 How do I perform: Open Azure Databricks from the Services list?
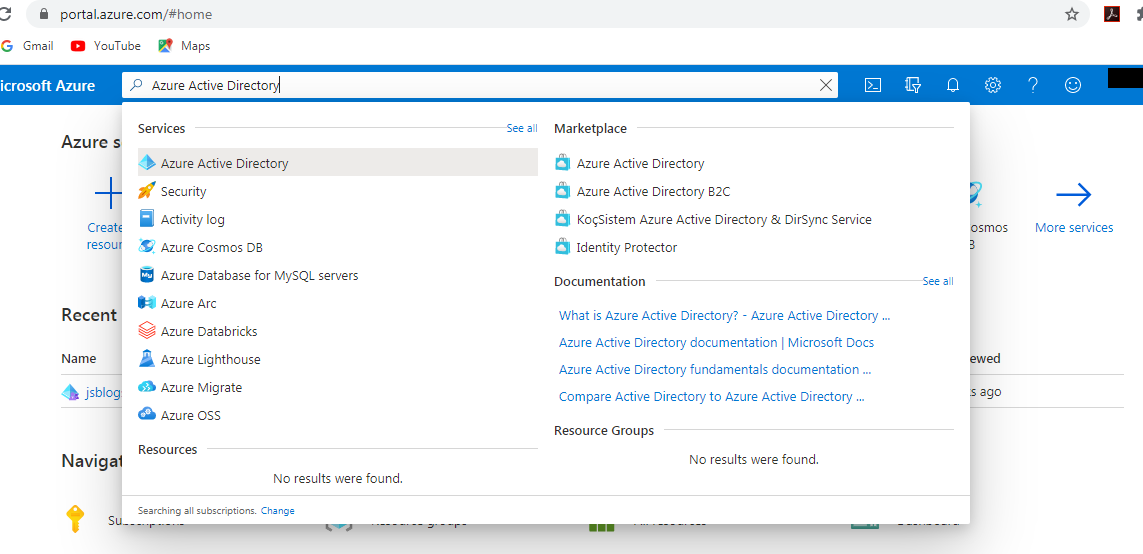[209, 331]
